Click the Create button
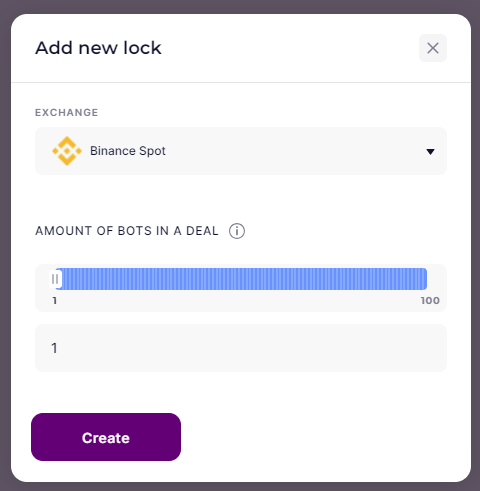This screenshot has width=480, height=491. (106, 437)
